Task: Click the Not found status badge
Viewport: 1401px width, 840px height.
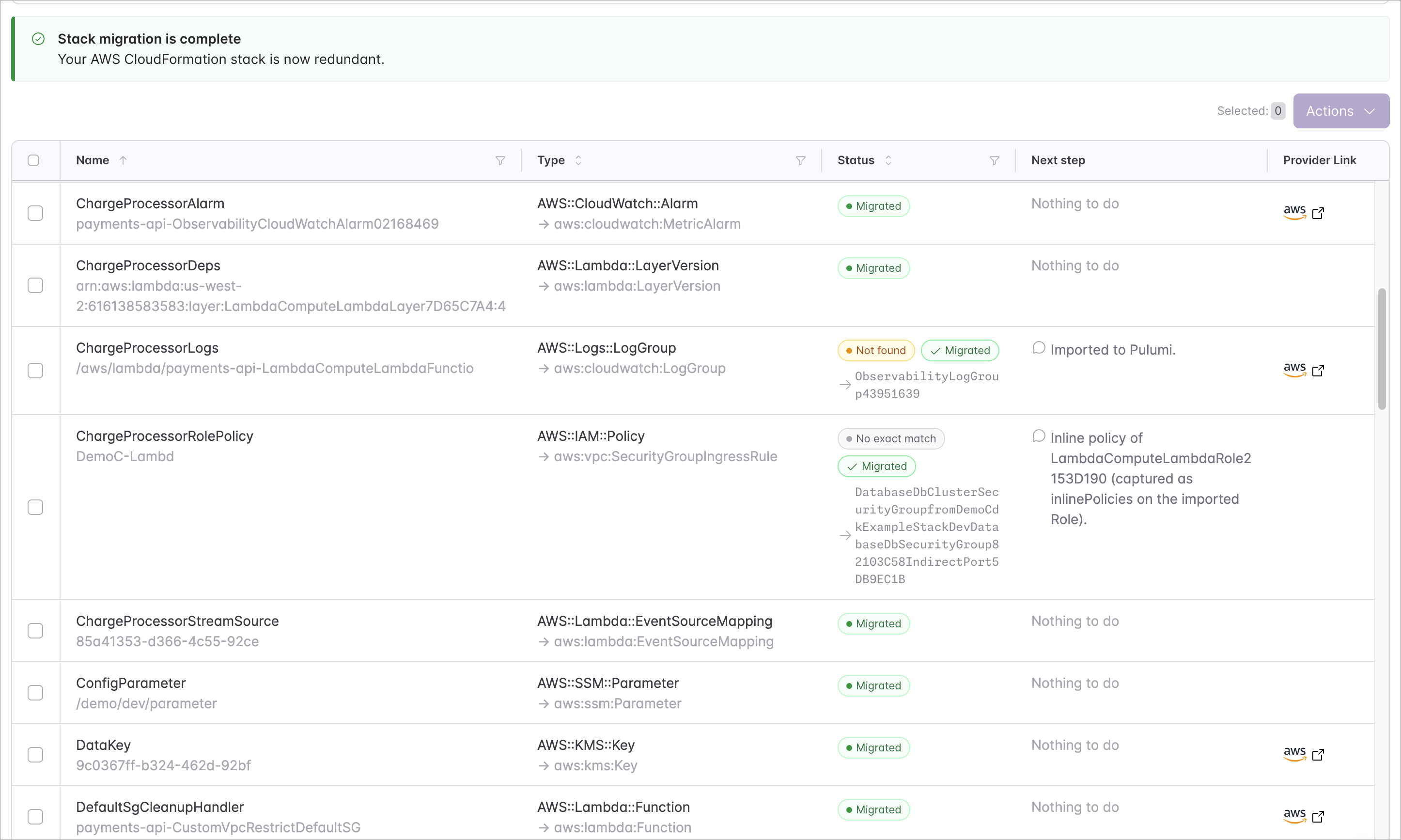Action: [876, 350]
